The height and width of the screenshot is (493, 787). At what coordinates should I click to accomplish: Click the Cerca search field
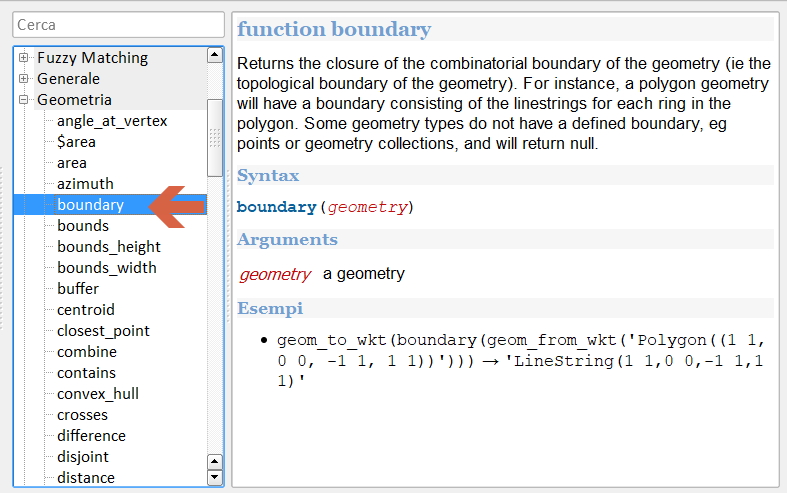pyautogui.click(x=118, y=24)
